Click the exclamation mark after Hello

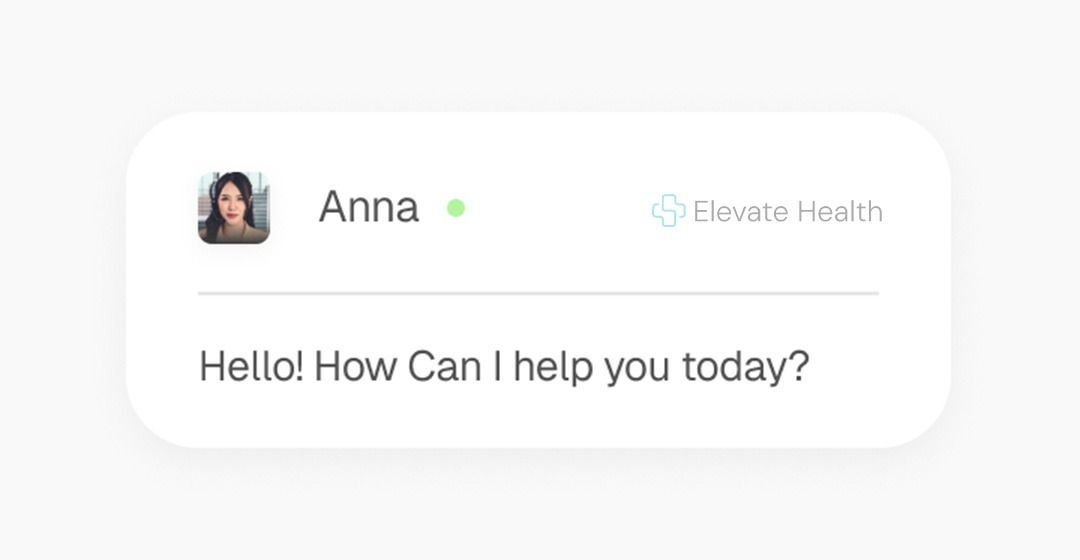298,366
